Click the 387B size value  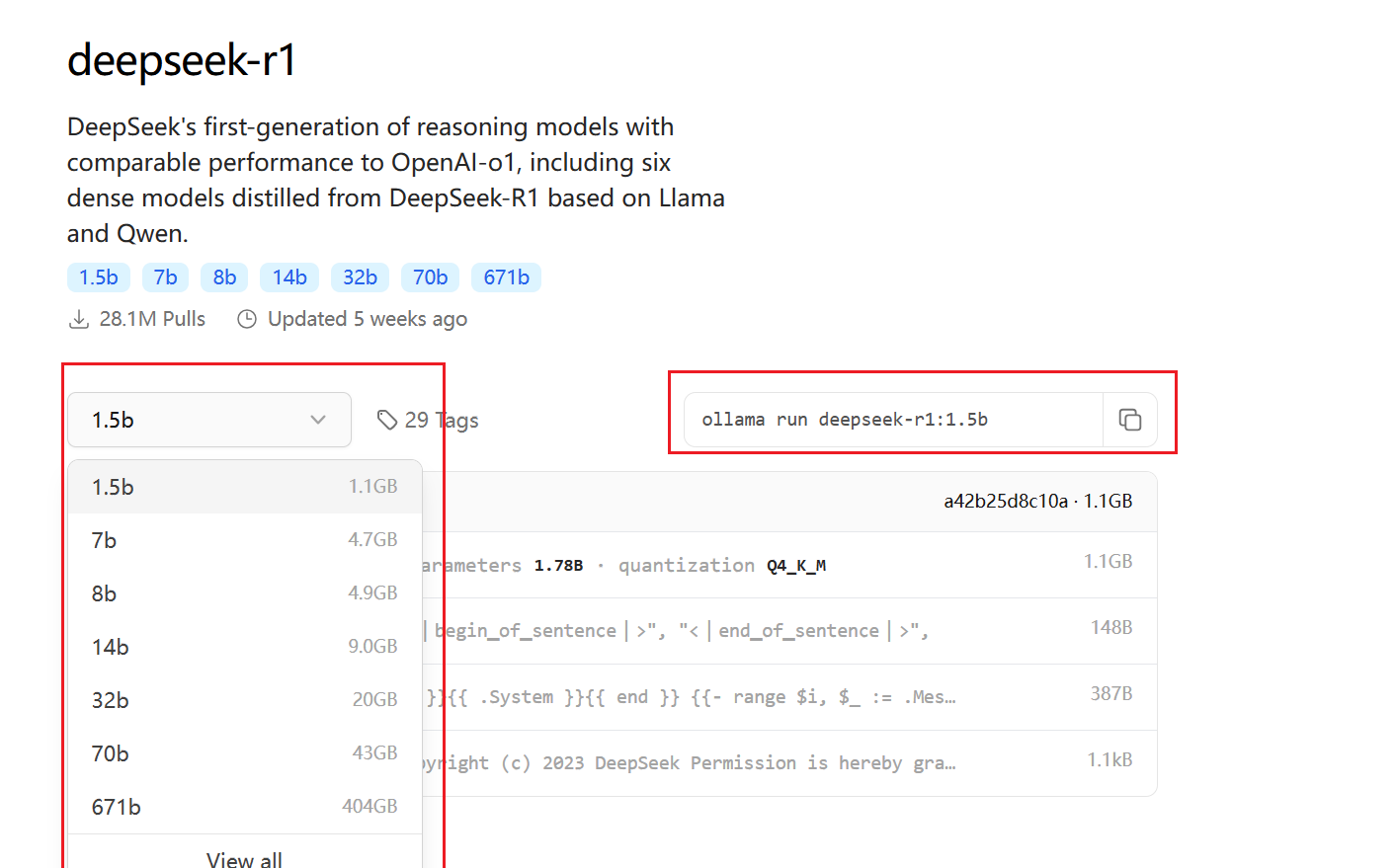(1111, 694)
